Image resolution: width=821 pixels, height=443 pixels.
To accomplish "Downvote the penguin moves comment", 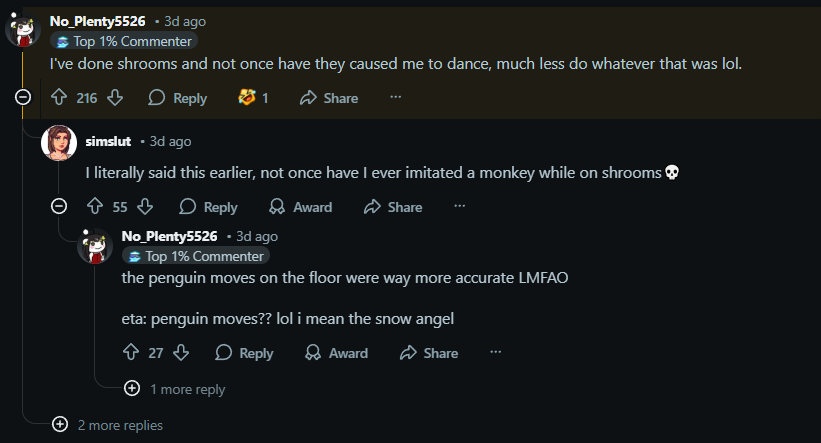I will [181, 353].
